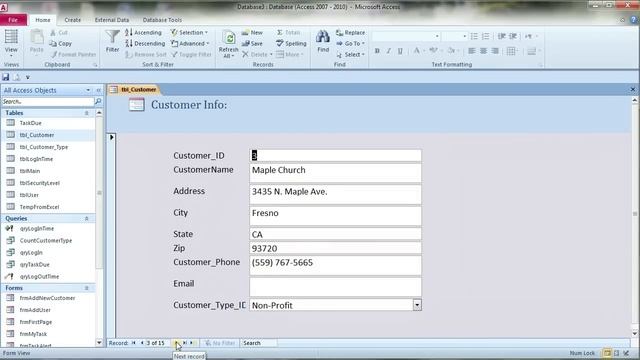Switch to External Data tab
This screenshot has height=360, width=640.
click(x=112, y=20)
